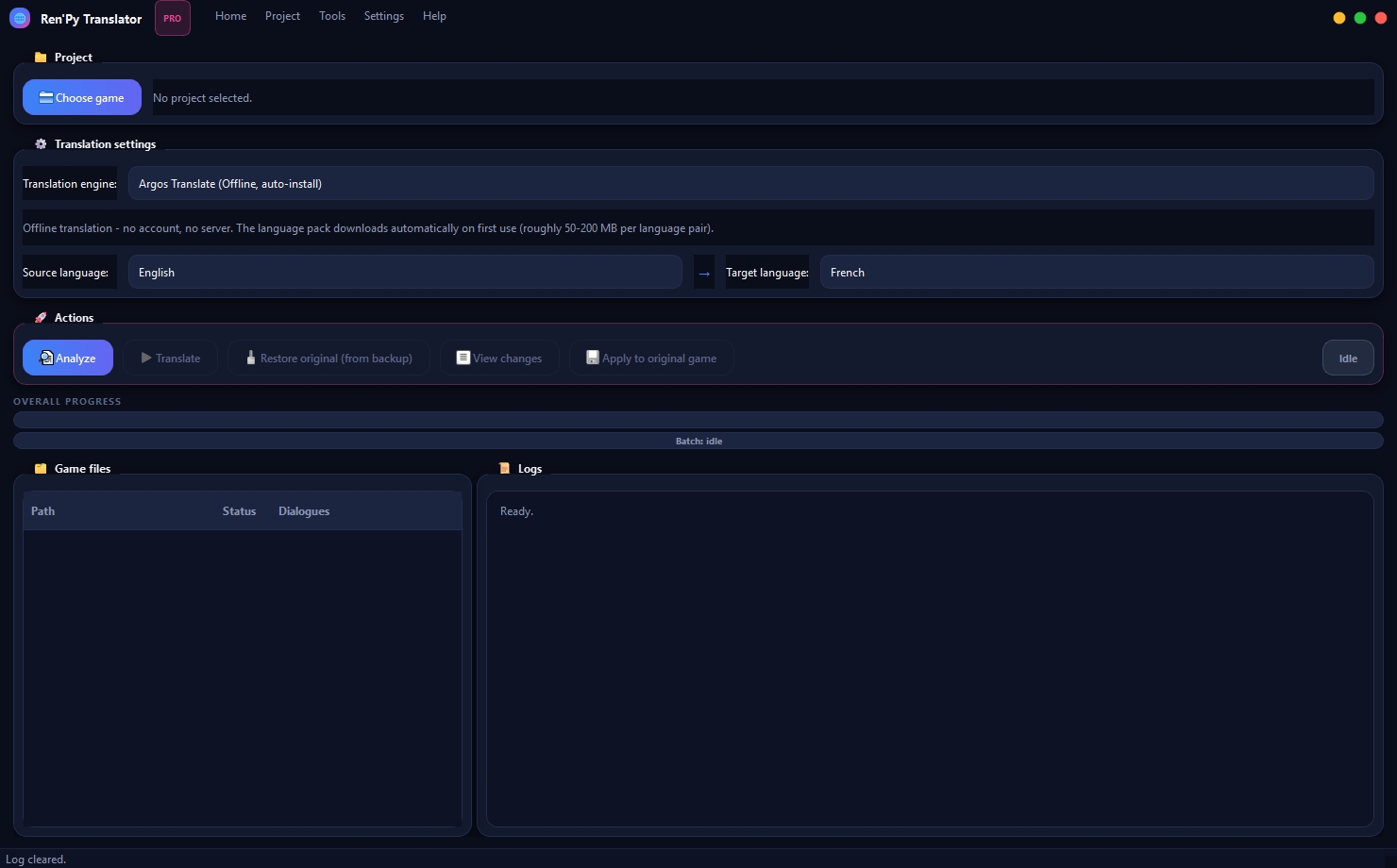
Task: Sort by the Dialogues column header
Action: pos(304,510)
